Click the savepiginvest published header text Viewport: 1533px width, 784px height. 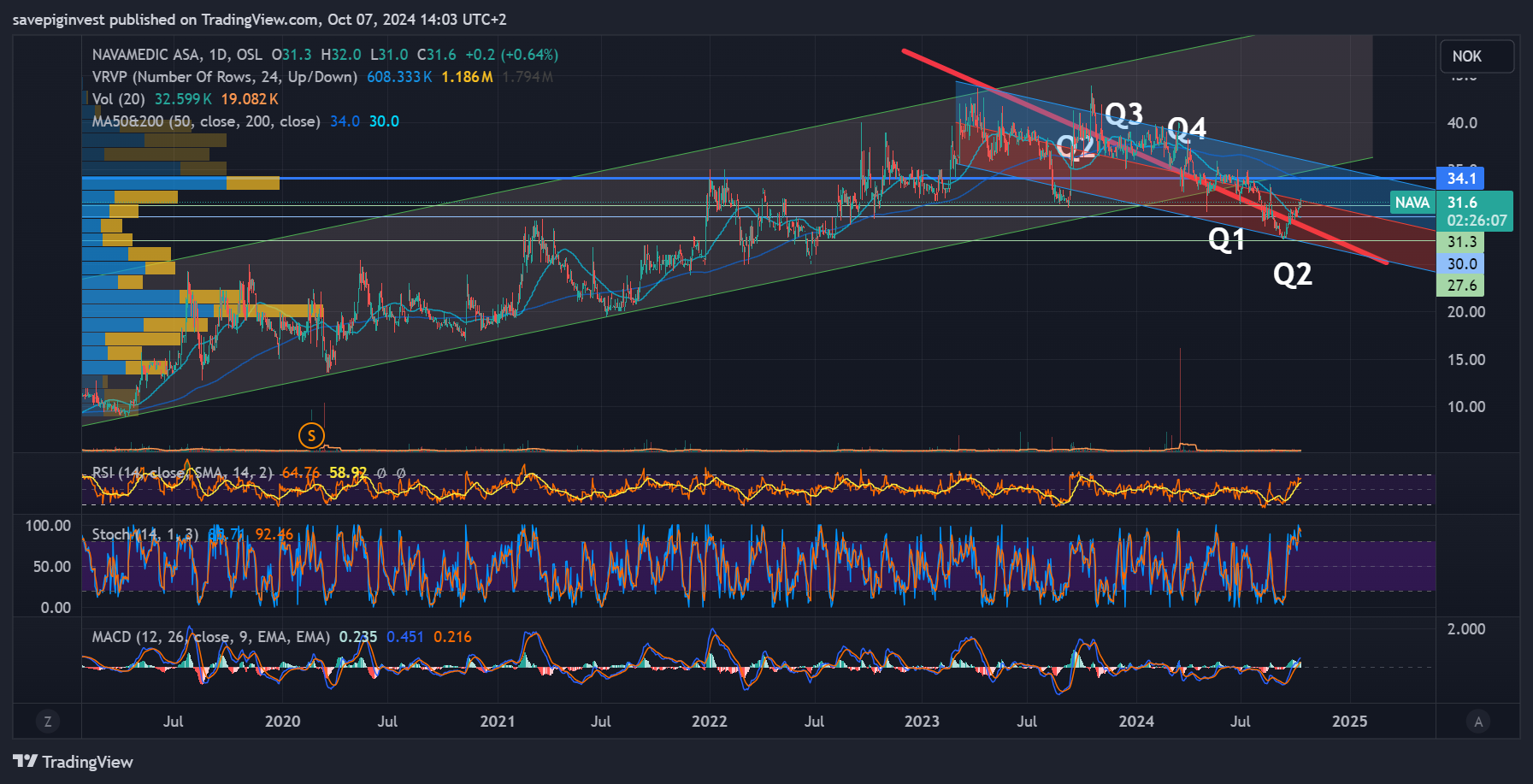pos(259,19)
